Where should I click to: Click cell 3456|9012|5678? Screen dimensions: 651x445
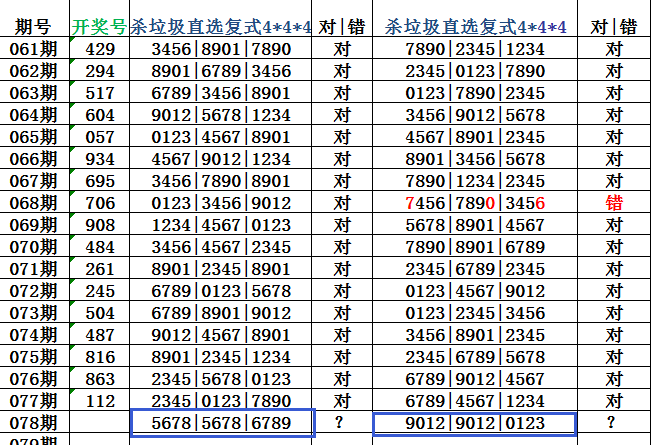click(475, 114)
